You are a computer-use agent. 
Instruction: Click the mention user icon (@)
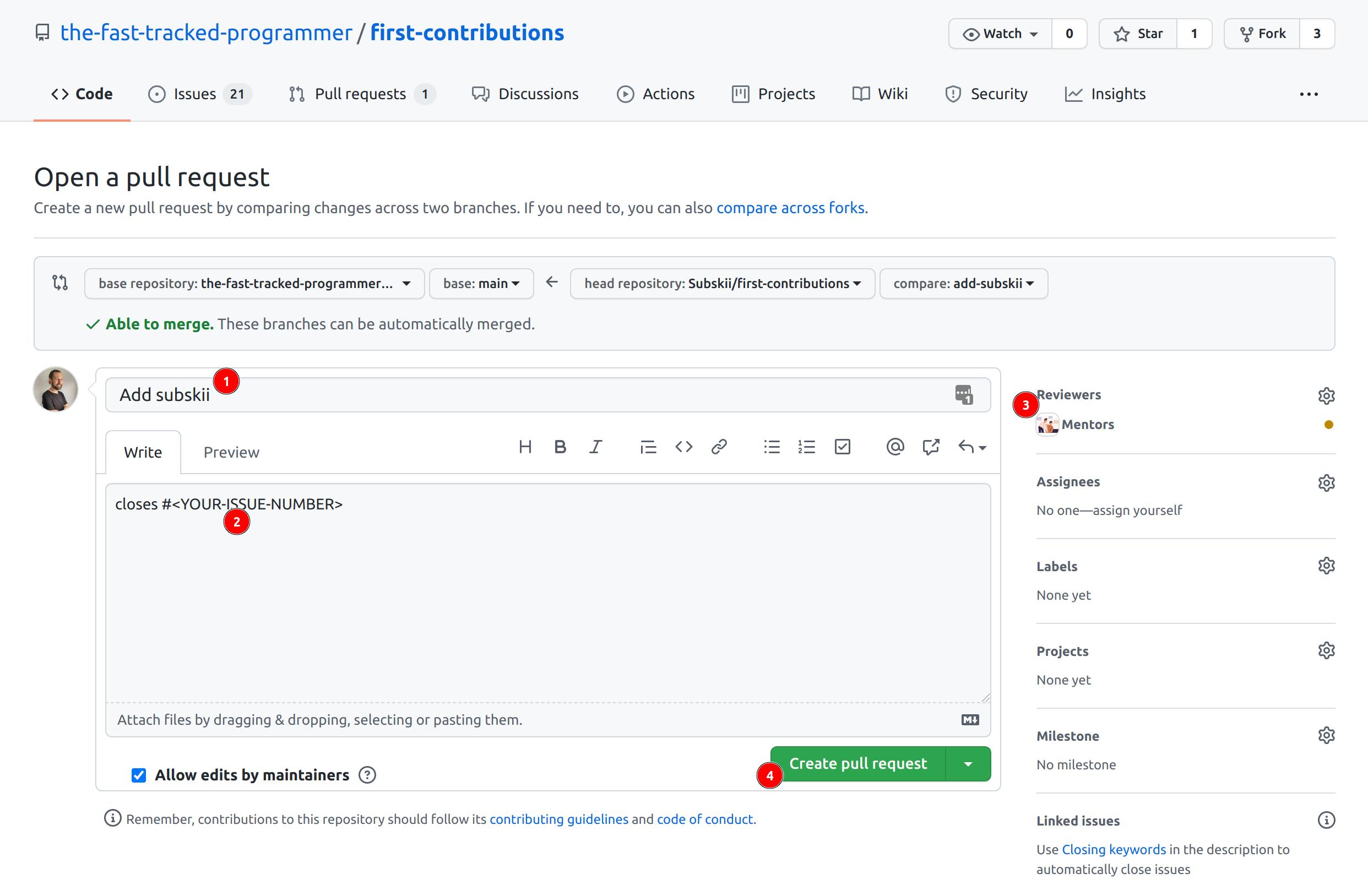click(x=894, y=446)
